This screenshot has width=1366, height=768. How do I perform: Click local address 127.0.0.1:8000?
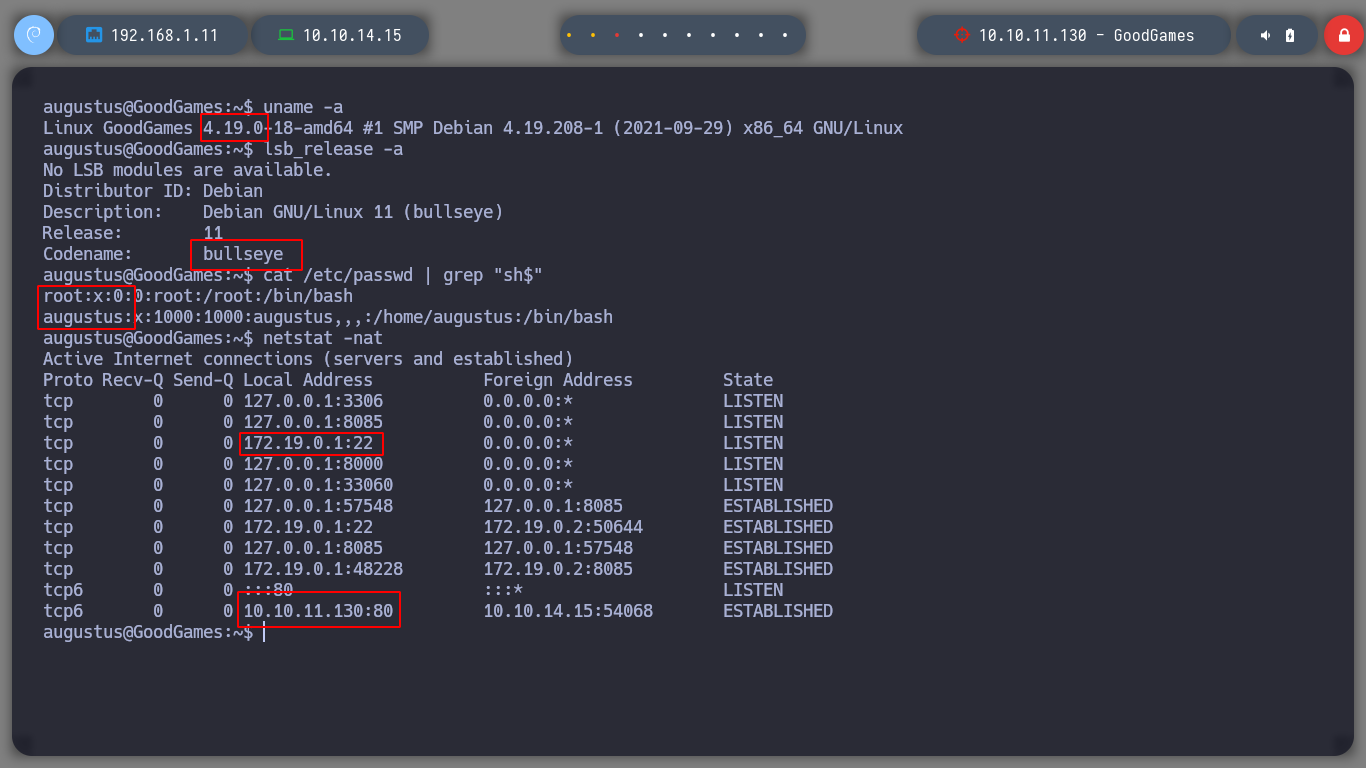[313, 464]
